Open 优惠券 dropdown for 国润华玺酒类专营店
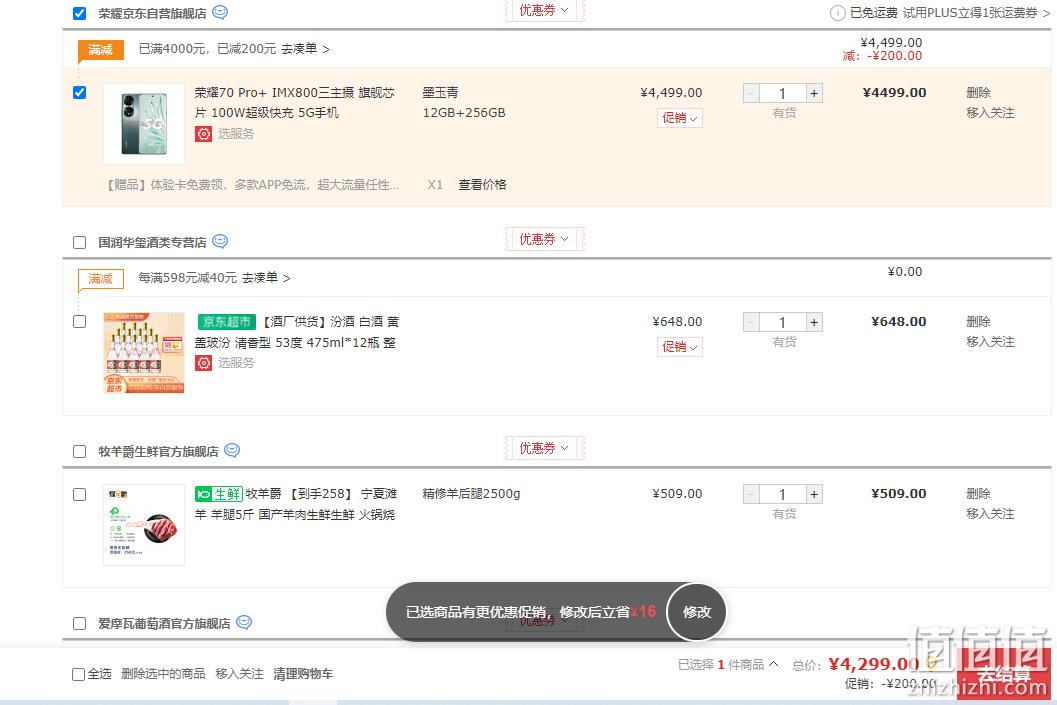The width and height of the screenshot is (1057, 705). 545,239
